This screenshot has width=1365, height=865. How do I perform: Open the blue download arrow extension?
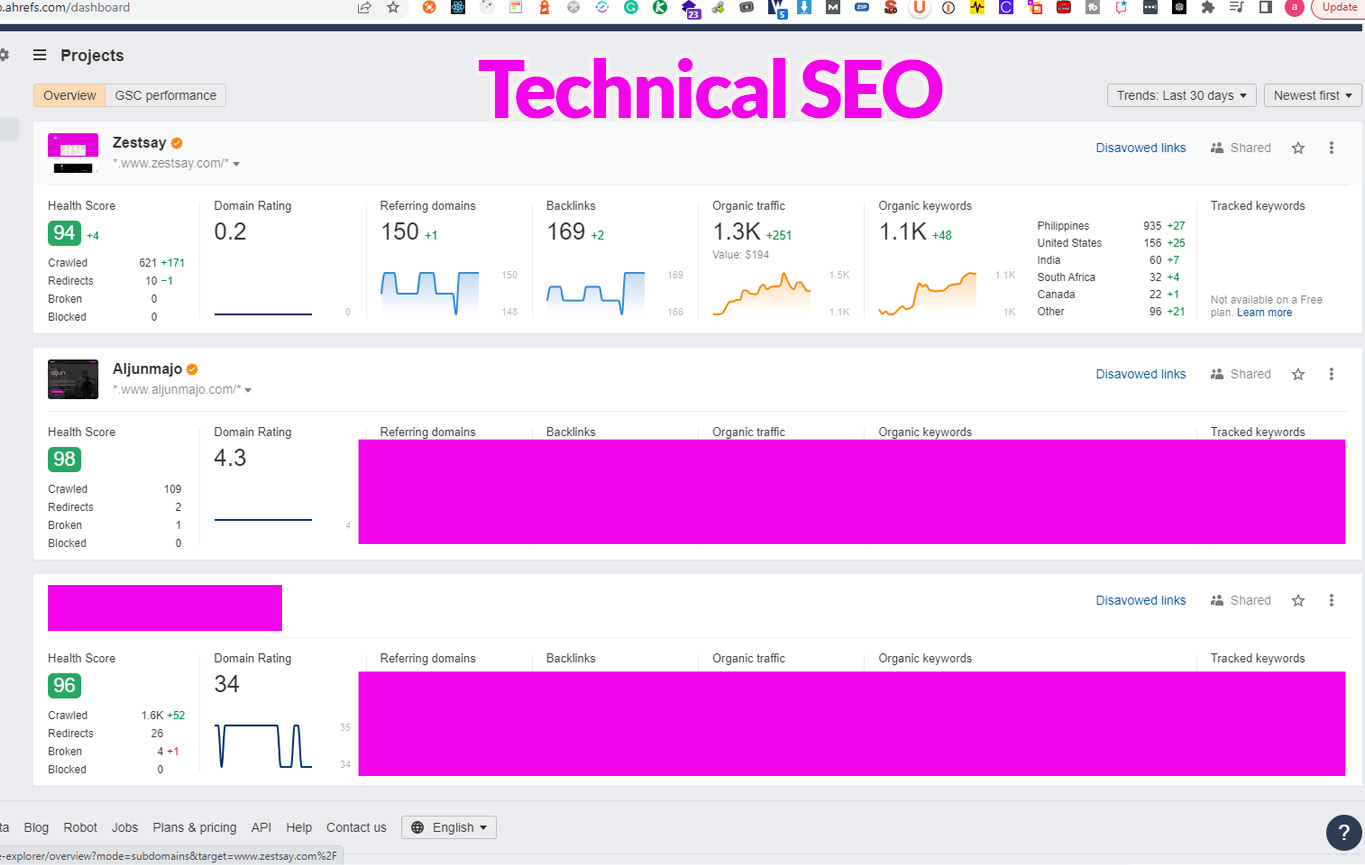tap(804, 7)
